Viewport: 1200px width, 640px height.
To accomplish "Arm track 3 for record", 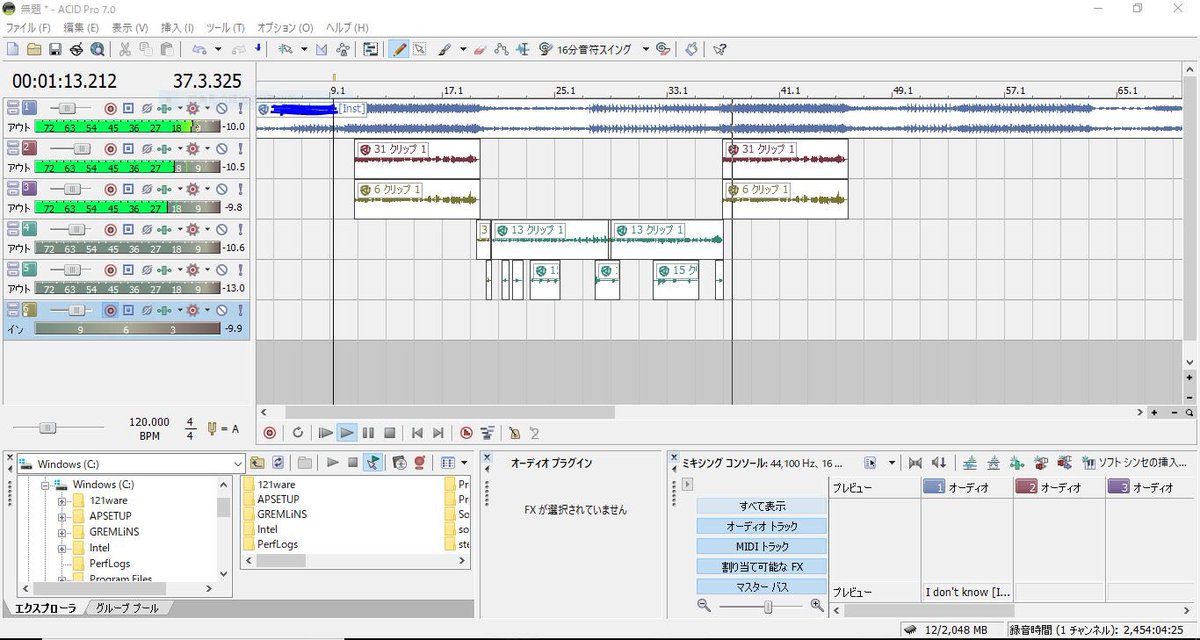I will pyautogui.click(x=111, y=189).
